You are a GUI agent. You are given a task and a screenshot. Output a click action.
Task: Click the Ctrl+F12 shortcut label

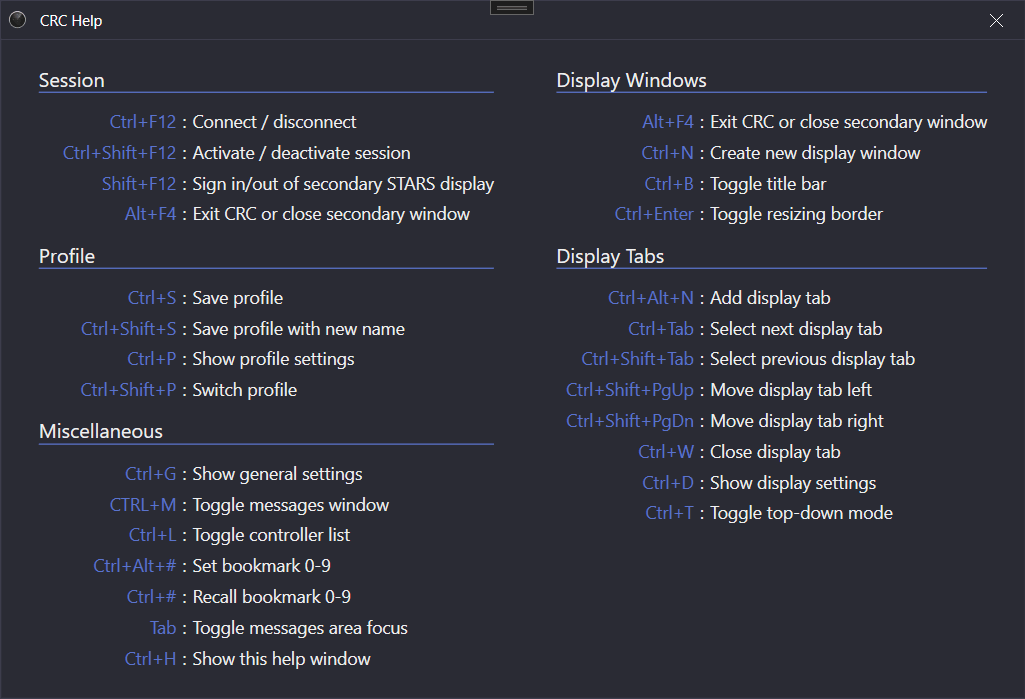tap(143, 122)
